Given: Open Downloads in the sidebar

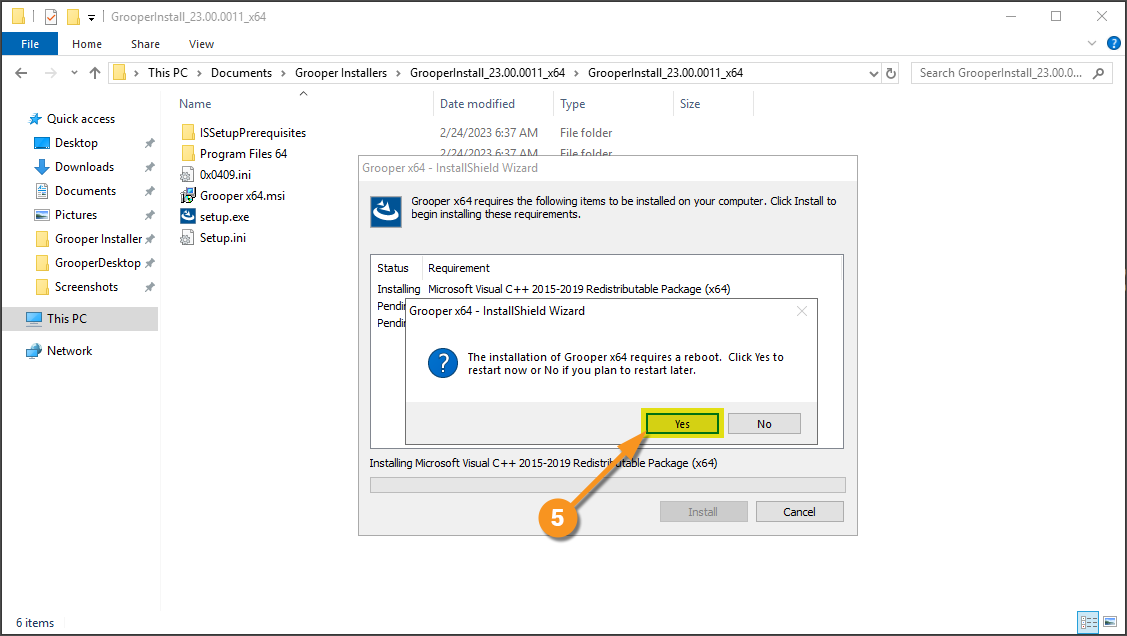Looking at the screenshot, I should point(84,167).
